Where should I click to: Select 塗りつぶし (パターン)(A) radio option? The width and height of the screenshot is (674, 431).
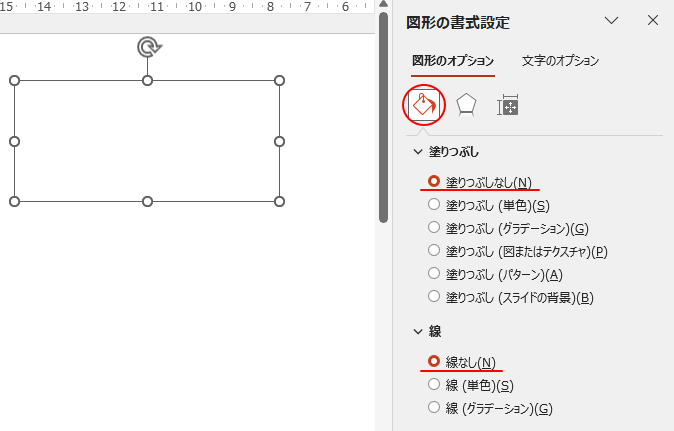[495, 275]
